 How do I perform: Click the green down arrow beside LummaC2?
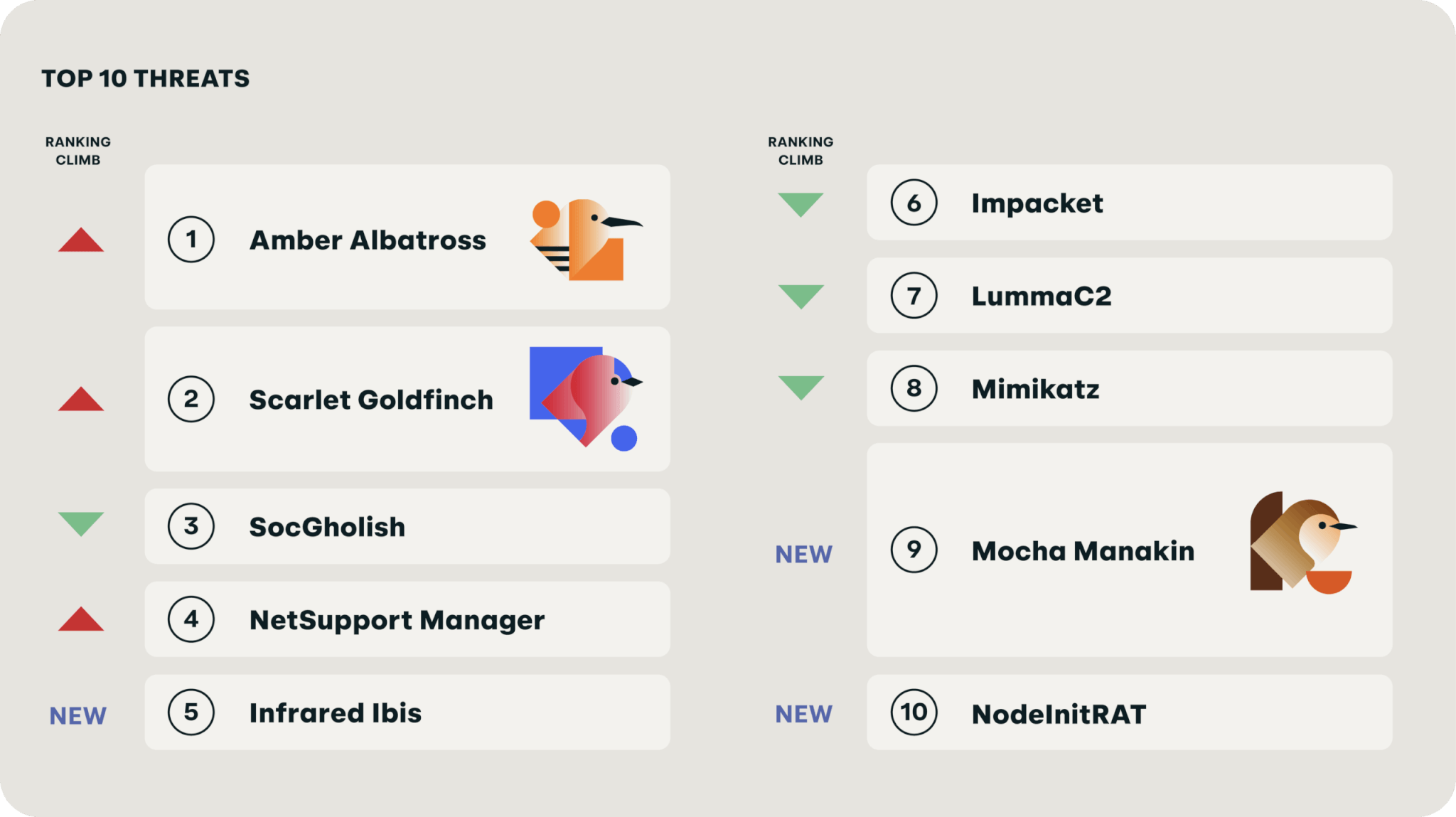[801, 297]
